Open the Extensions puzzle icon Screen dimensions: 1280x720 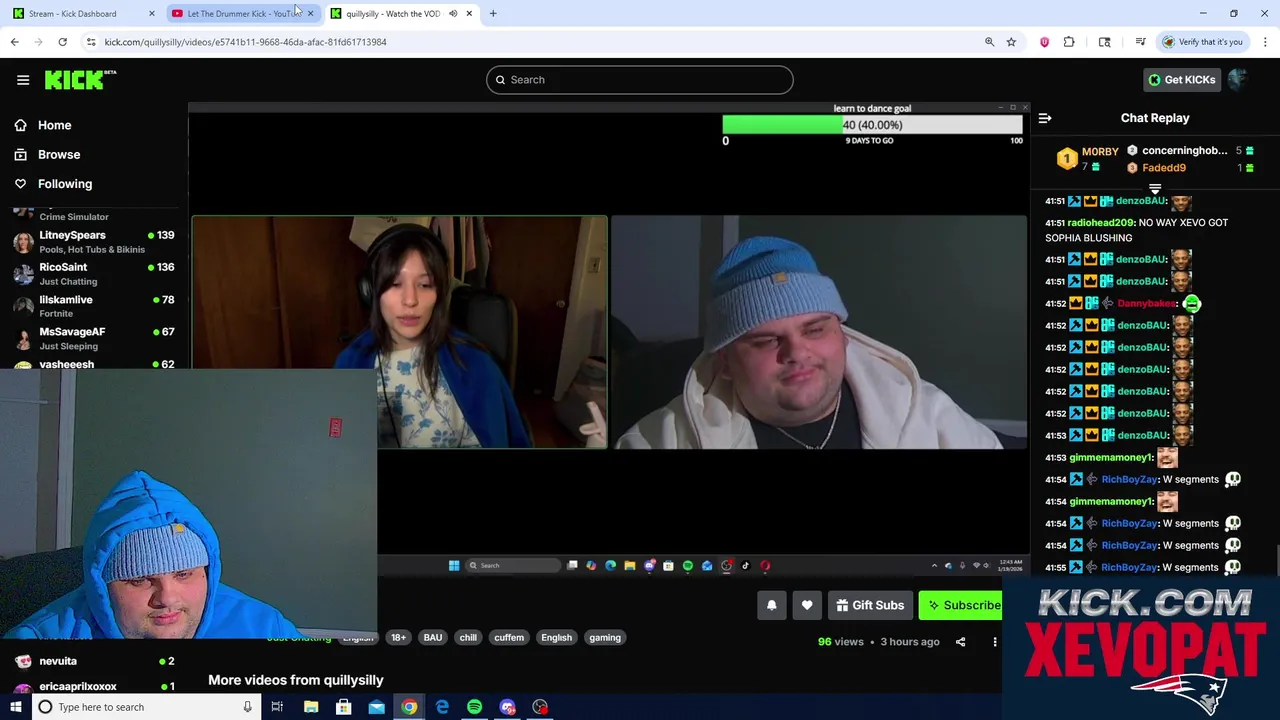[1069, 42]
